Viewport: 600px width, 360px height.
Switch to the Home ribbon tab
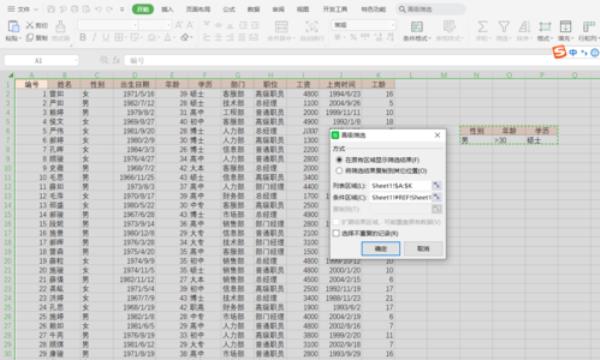tap(143, 9)
